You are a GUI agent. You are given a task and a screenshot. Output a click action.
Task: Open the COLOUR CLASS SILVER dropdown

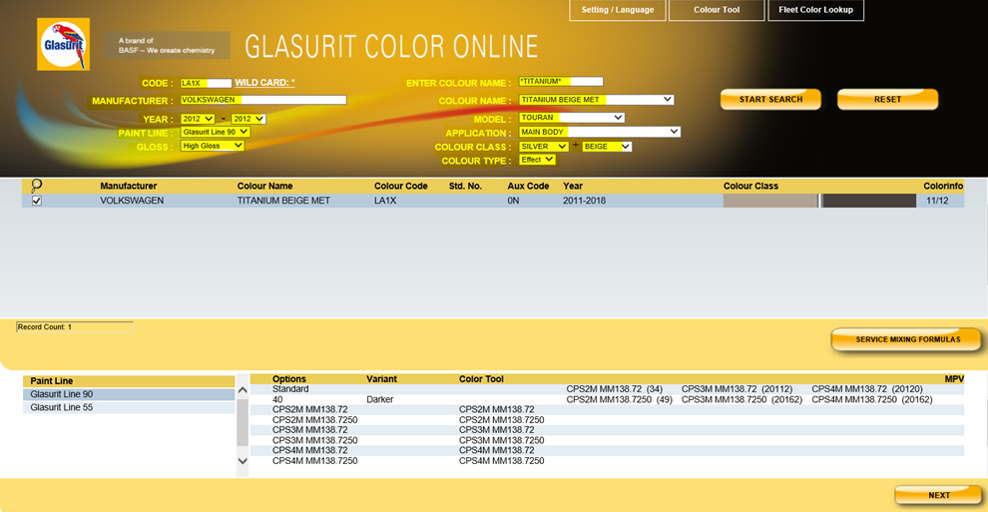(544, 147)
